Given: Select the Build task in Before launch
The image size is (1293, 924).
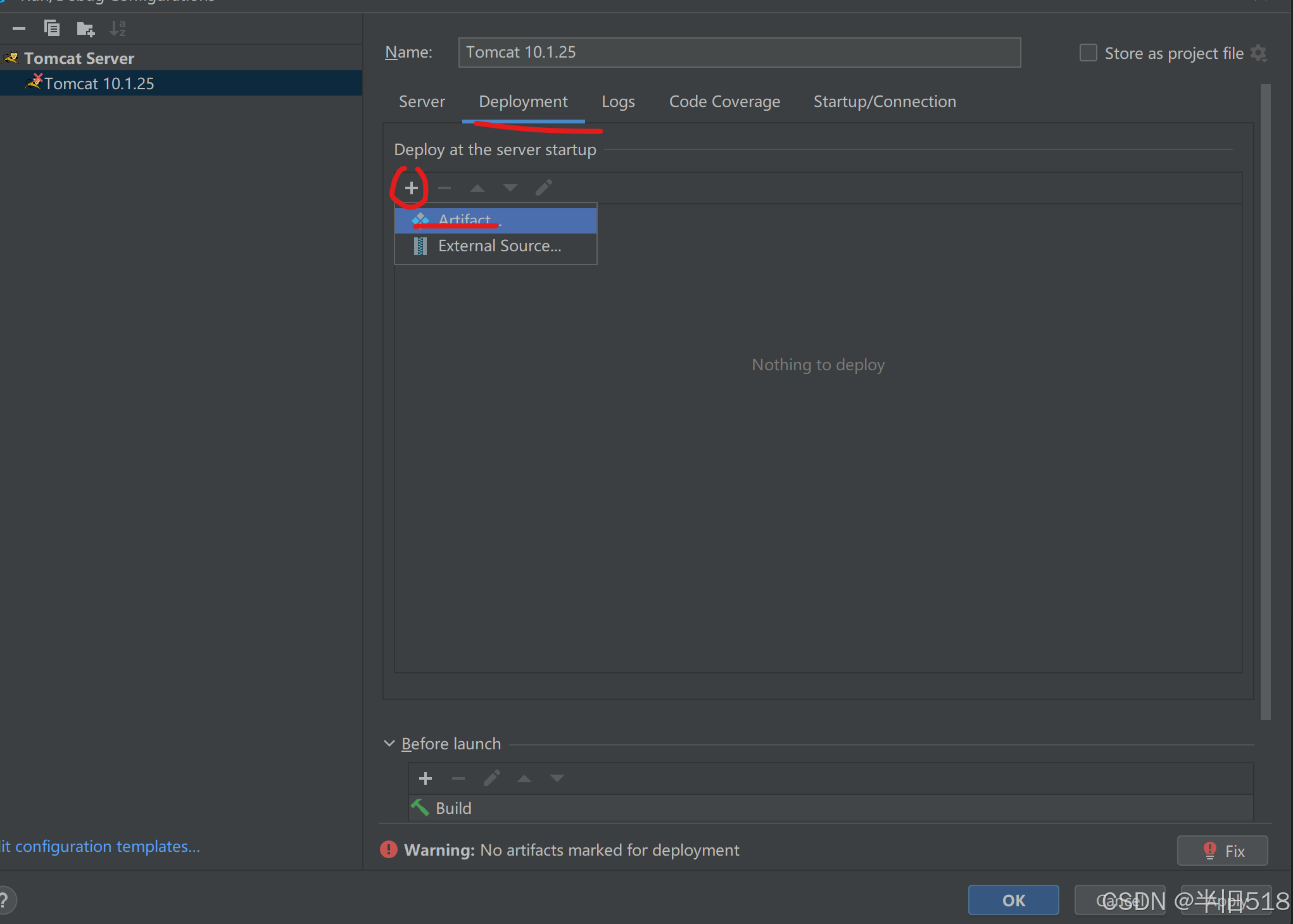Looking at the screenshot, I should click(831, 808).
